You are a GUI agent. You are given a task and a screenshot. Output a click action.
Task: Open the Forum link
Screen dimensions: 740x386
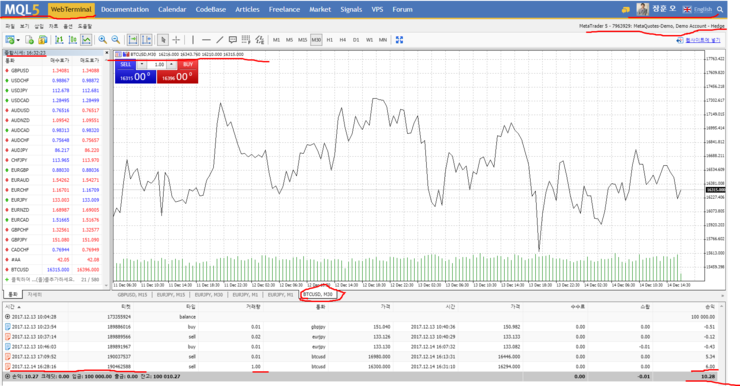[x=402, y=9]
